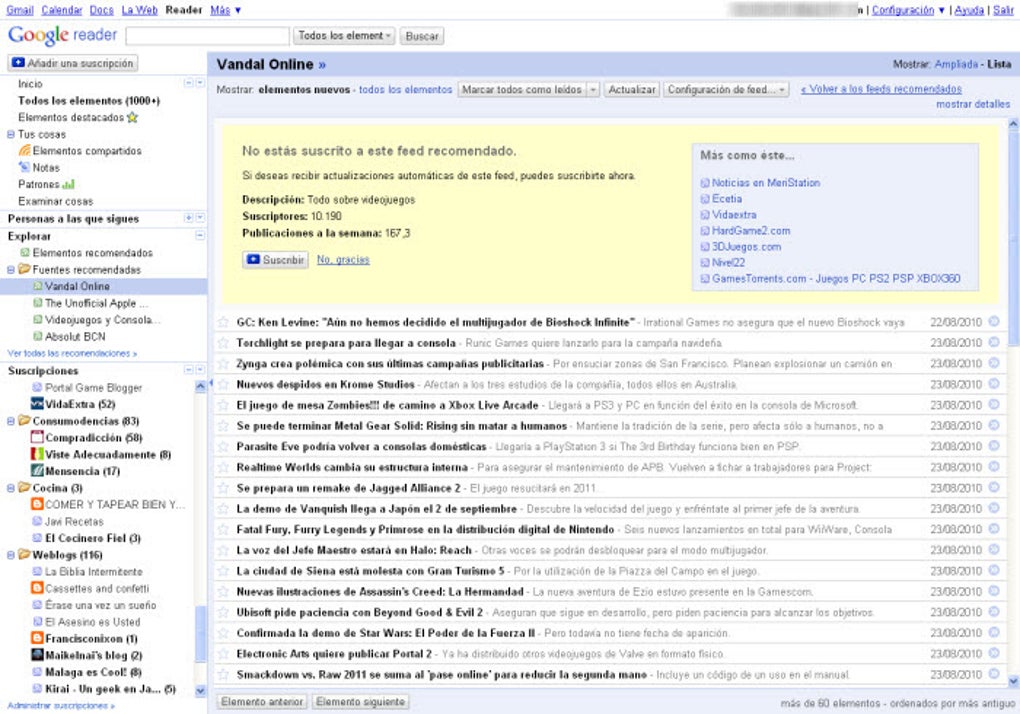Show todos los elementos
The image size is (1020, 714).
click(x=405, y=90)
